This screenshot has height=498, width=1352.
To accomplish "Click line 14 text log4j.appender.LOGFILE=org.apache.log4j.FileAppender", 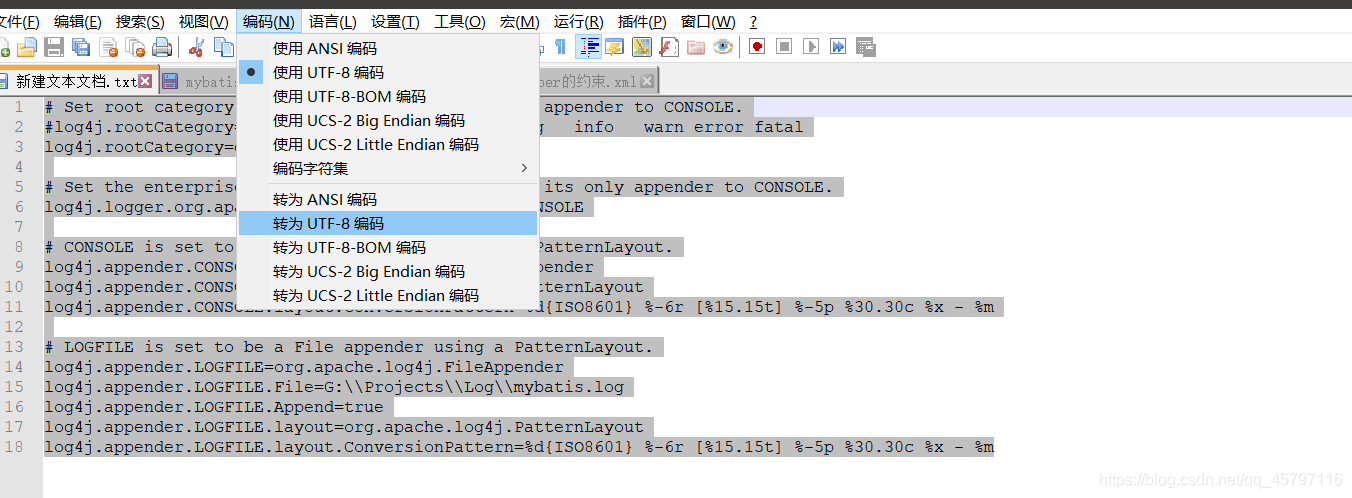I will pos(304,367).
